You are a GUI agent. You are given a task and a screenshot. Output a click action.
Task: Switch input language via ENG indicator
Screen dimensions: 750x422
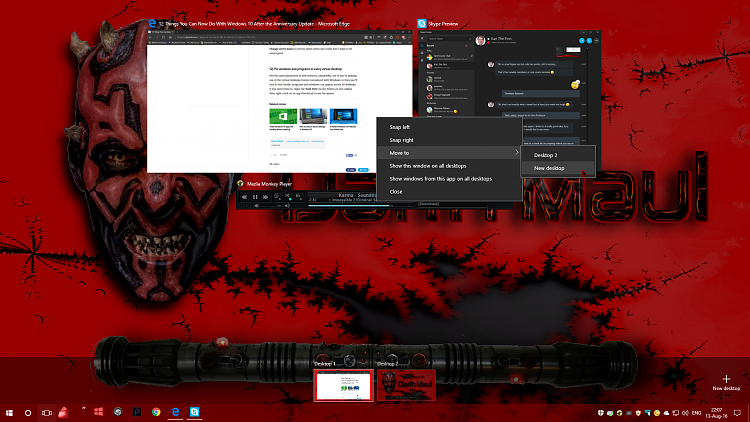coord(696,413)
